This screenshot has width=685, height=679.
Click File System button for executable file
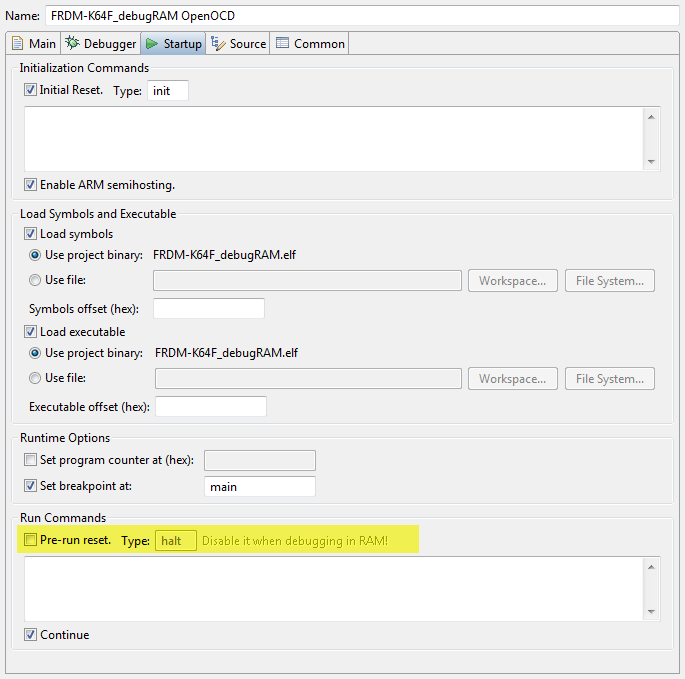[610, 379]
